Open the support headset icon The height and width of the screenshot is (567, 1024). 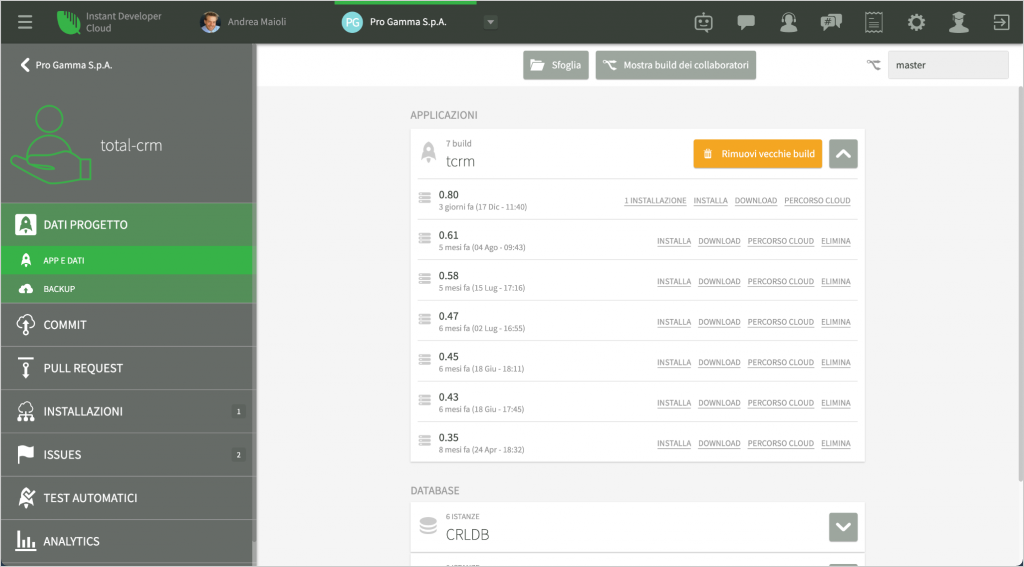pos(788,22)
